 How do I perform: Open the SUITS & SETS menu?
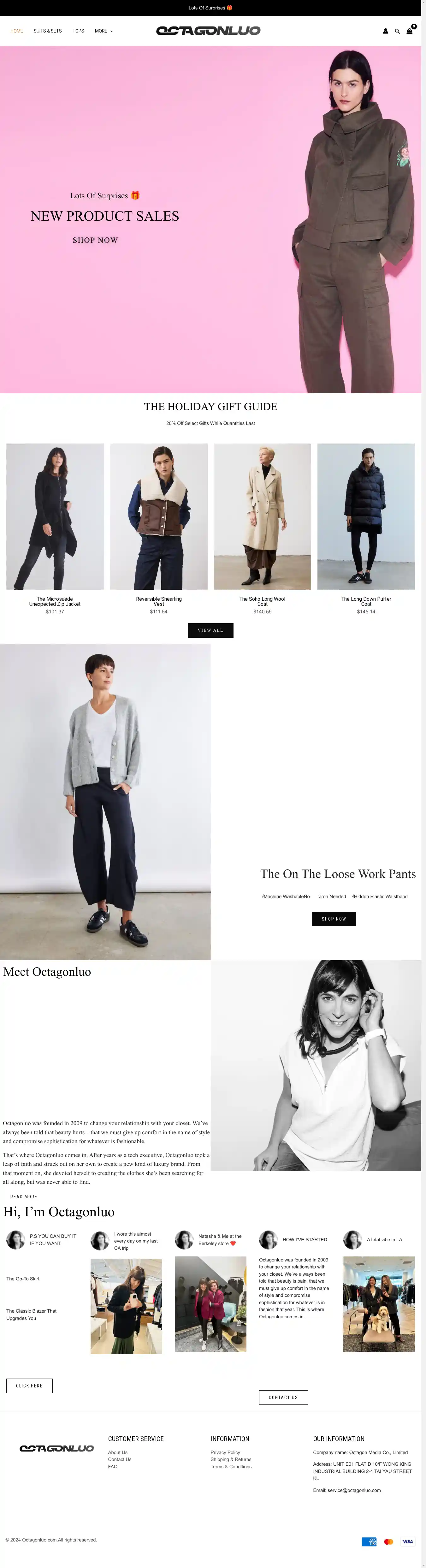click(x=47, y=31)
